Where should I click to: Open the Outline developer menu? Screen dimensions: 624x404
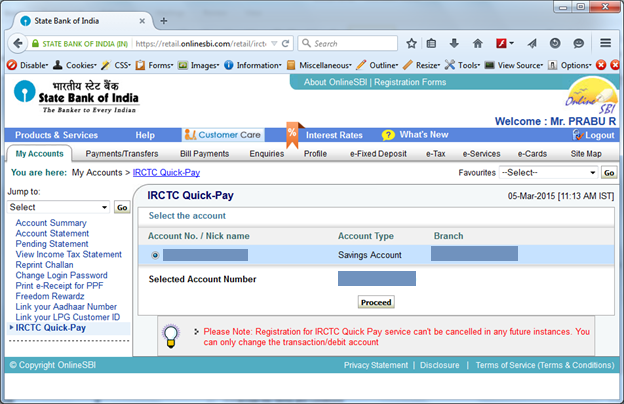point(377,65)
